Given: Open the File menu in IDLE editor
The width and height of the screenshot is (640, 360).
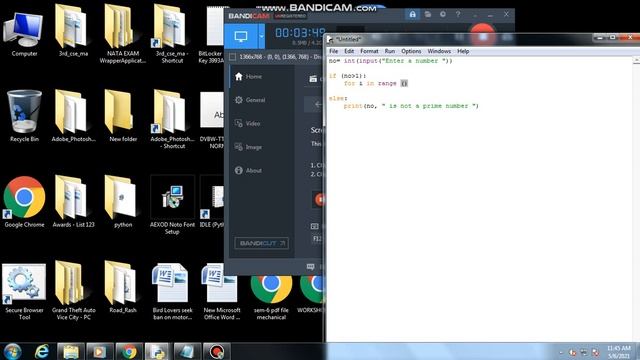Looking at the screenshot, I should click(x=333, y=51).
